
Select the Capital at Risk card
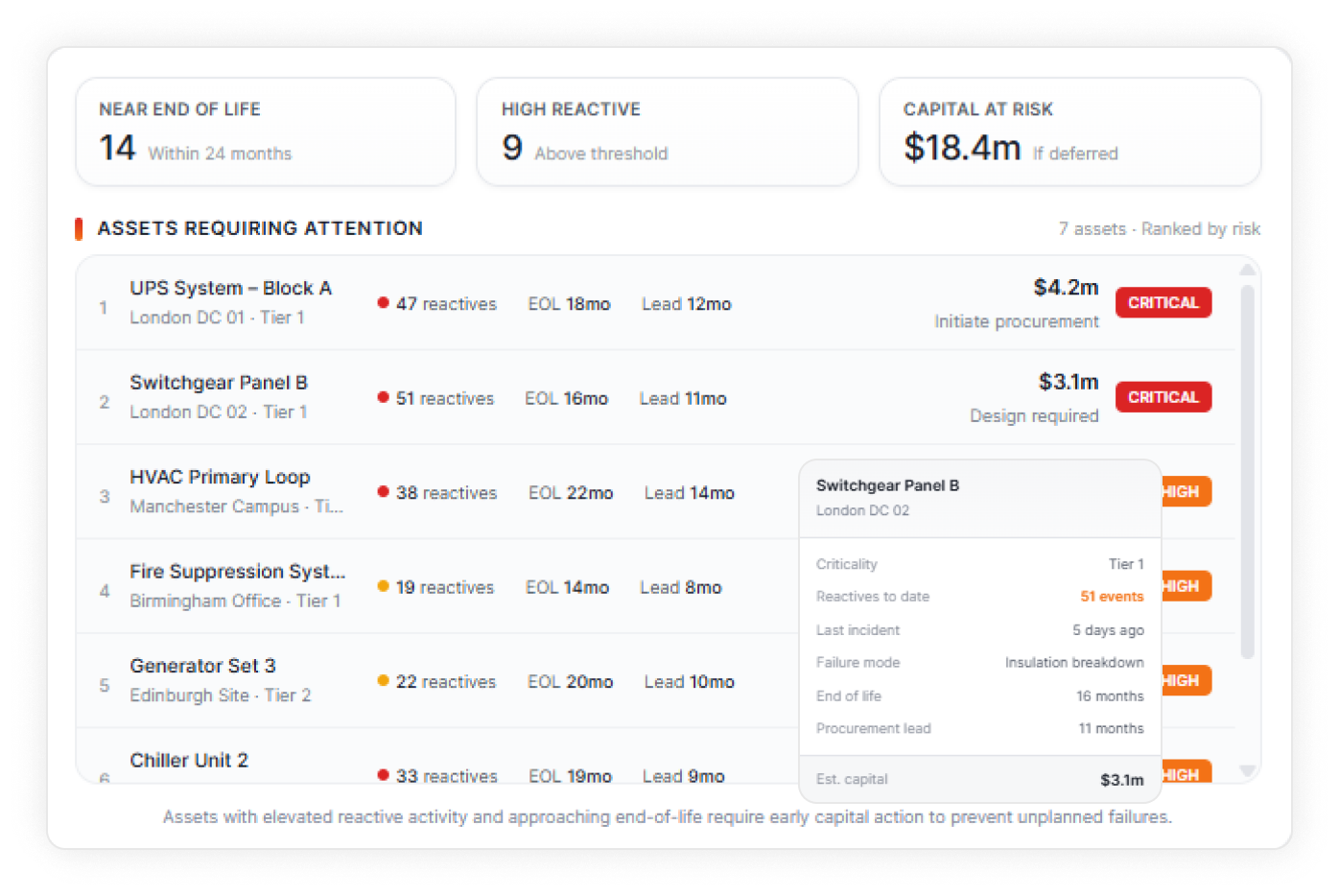coord(1069,132)
